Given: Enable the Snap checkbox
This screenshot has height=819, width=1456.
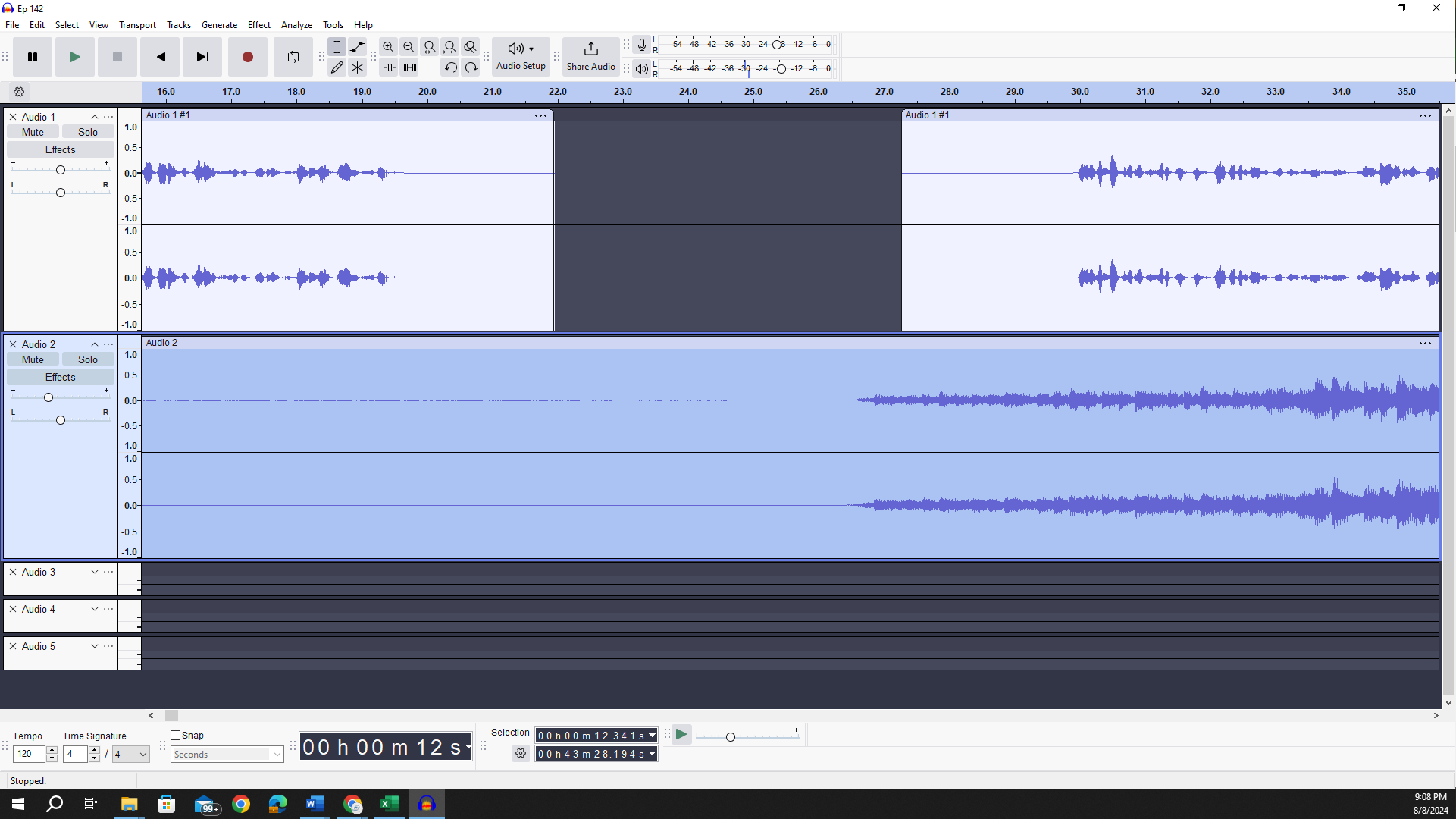Looking at the screenshot, I should (x=174, y=735).
